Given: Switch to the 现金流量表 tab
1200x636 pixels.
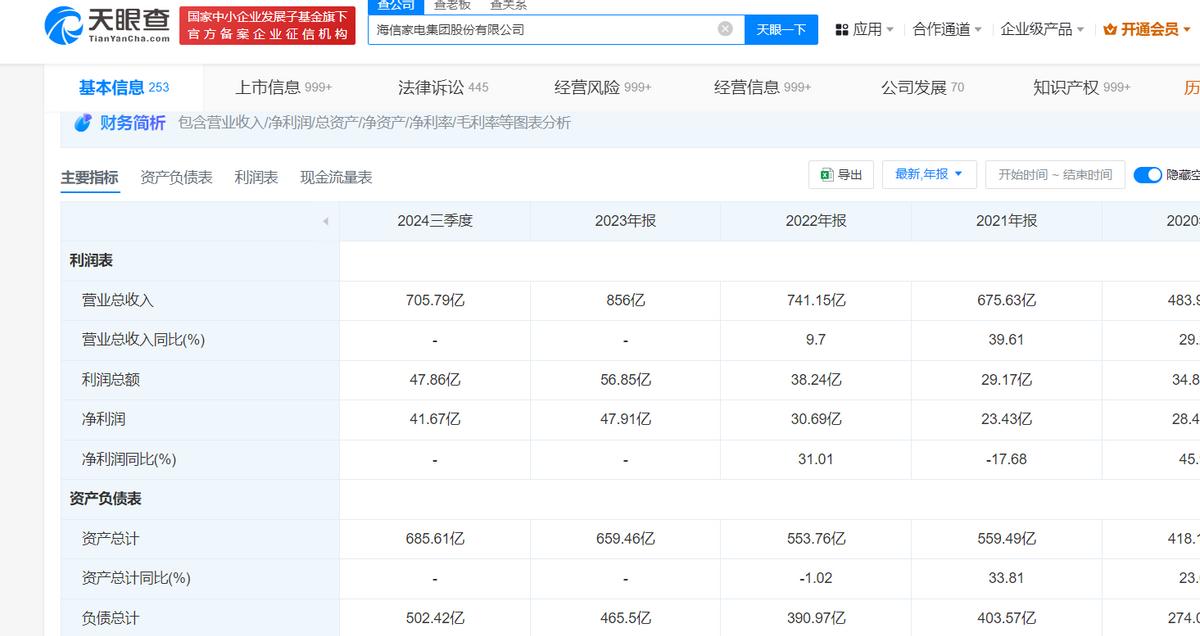Looking at the screenshot, I should pos(336,177).
